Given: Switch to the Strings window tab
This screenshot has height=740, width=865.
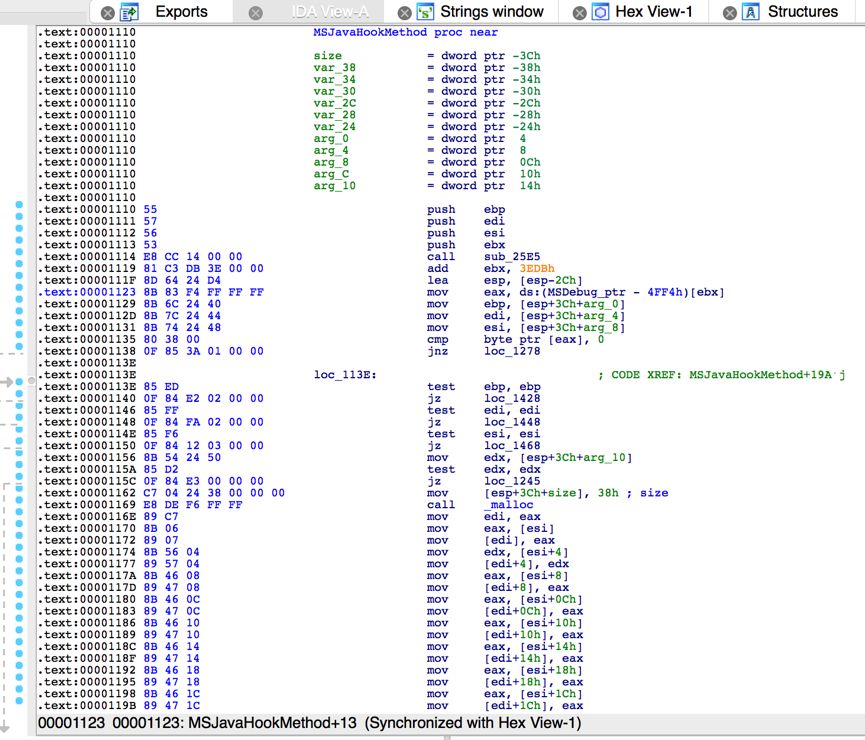Looking at the screenshot, I should point(491,12).
